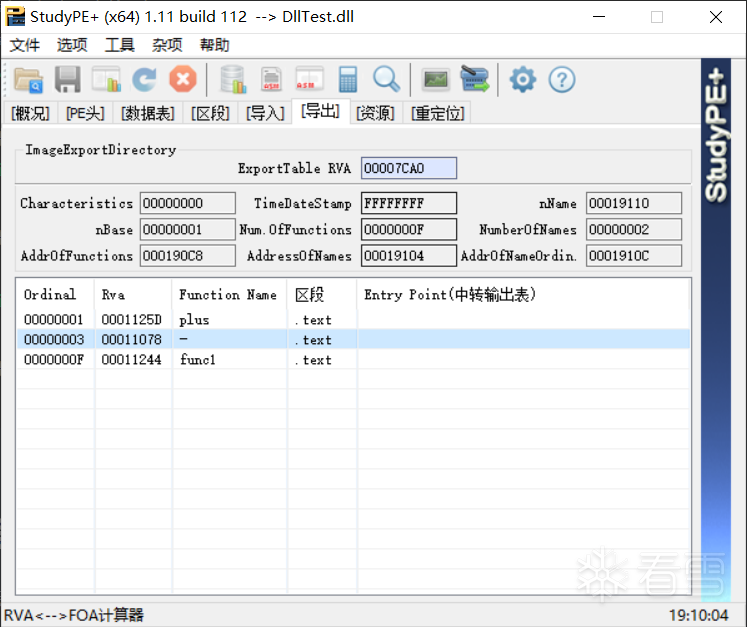747x627 pixels.
Task: Open the 文件 menu
Action: [25, 45]
